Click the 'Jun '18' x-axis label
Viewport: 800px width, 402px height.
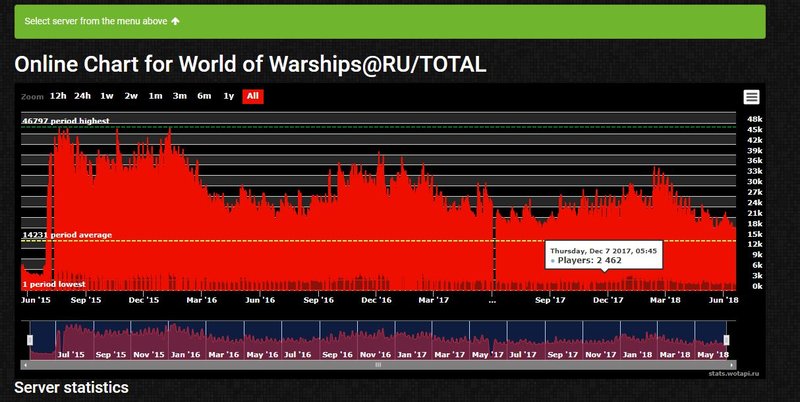point(723,300)
